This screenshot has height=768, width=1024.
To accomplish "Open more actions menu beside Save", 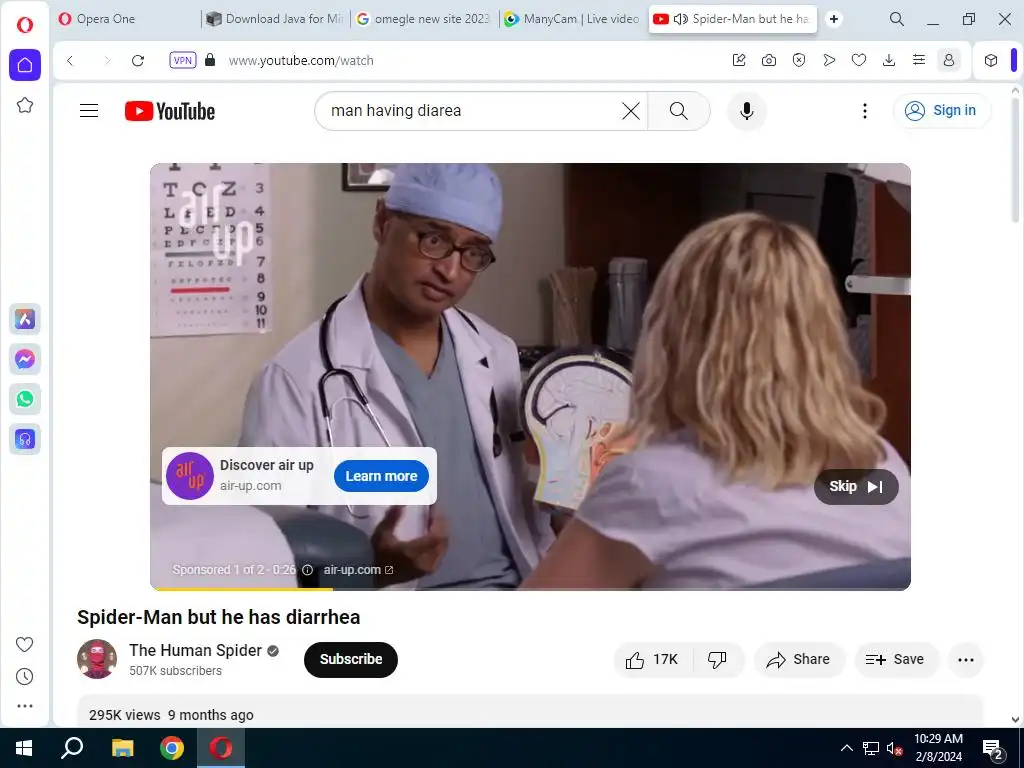I will (966, 660).
